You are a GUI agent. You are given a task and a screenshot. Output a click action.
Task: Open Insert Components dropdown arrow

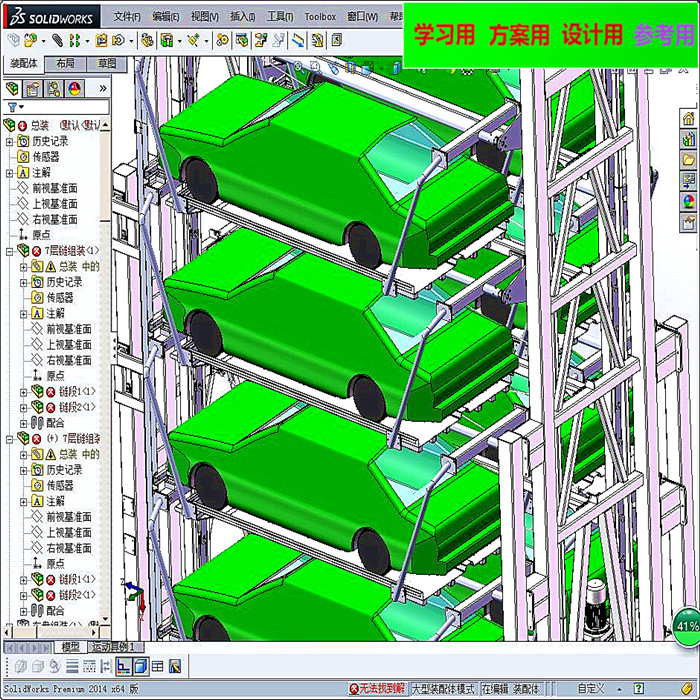43,42
